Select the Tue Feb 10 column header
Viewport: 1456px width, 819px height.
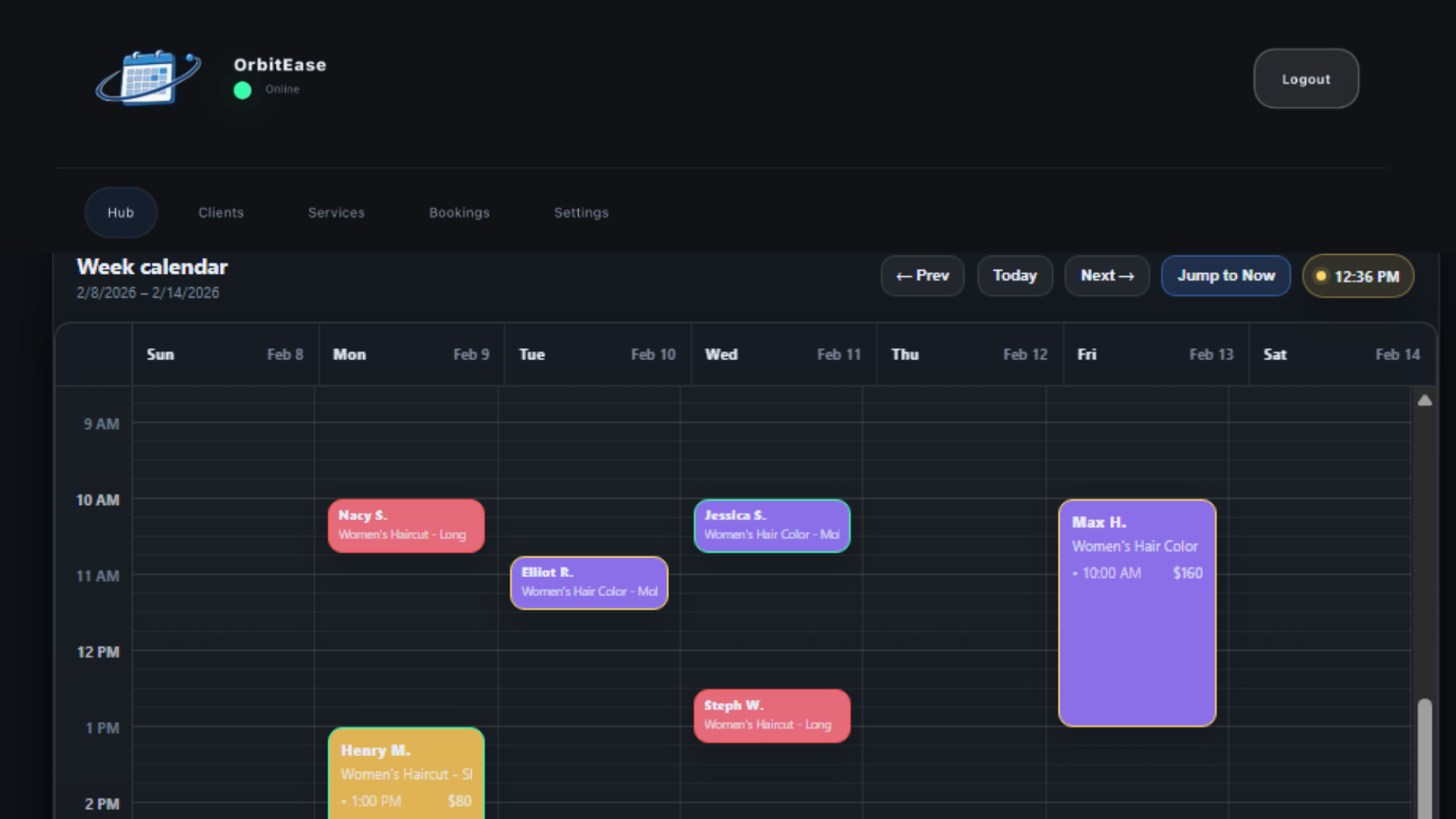[x=598, y=355]
